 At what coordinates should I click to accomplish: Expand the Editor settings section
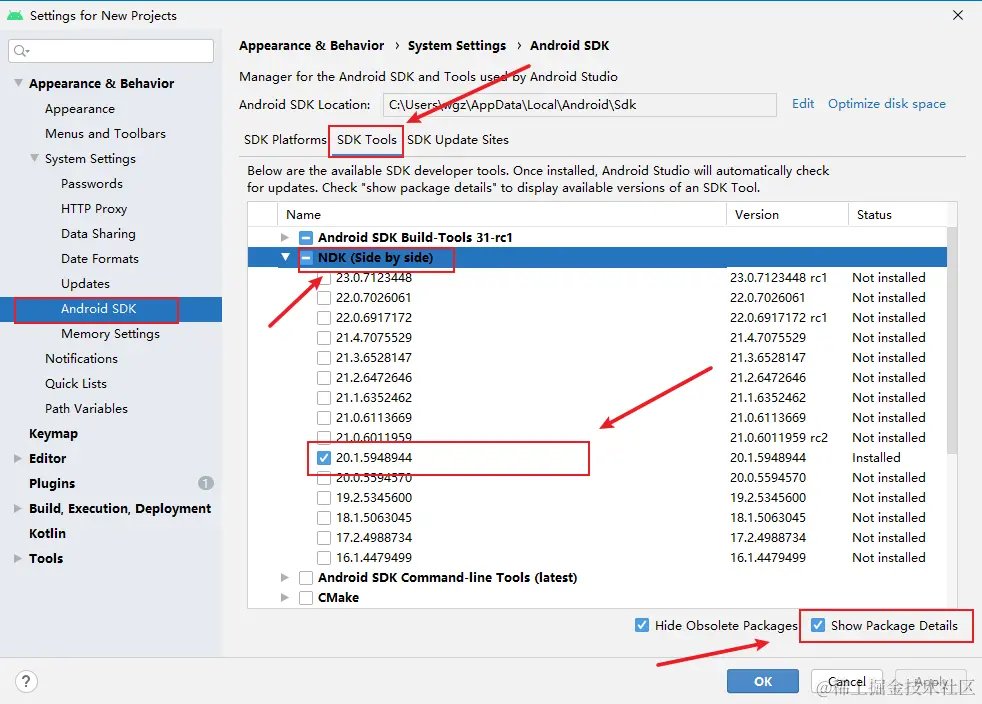point(18,458)
